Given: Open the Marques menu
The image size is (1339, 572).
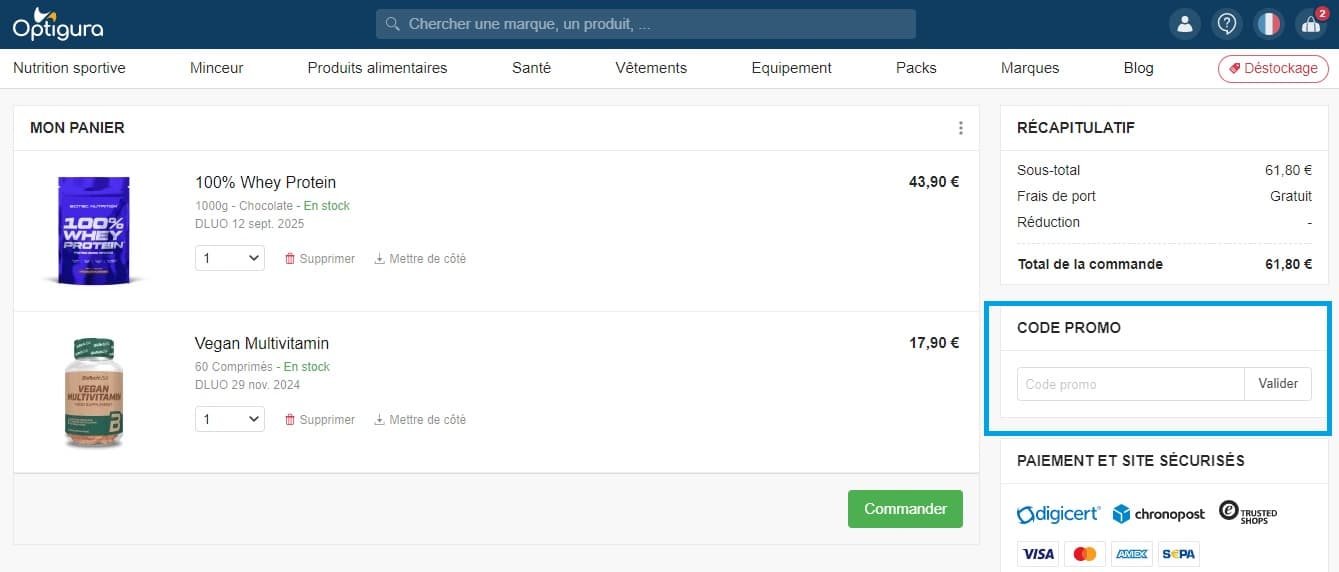Looking at the screenshot, I should click(1030, 68).
